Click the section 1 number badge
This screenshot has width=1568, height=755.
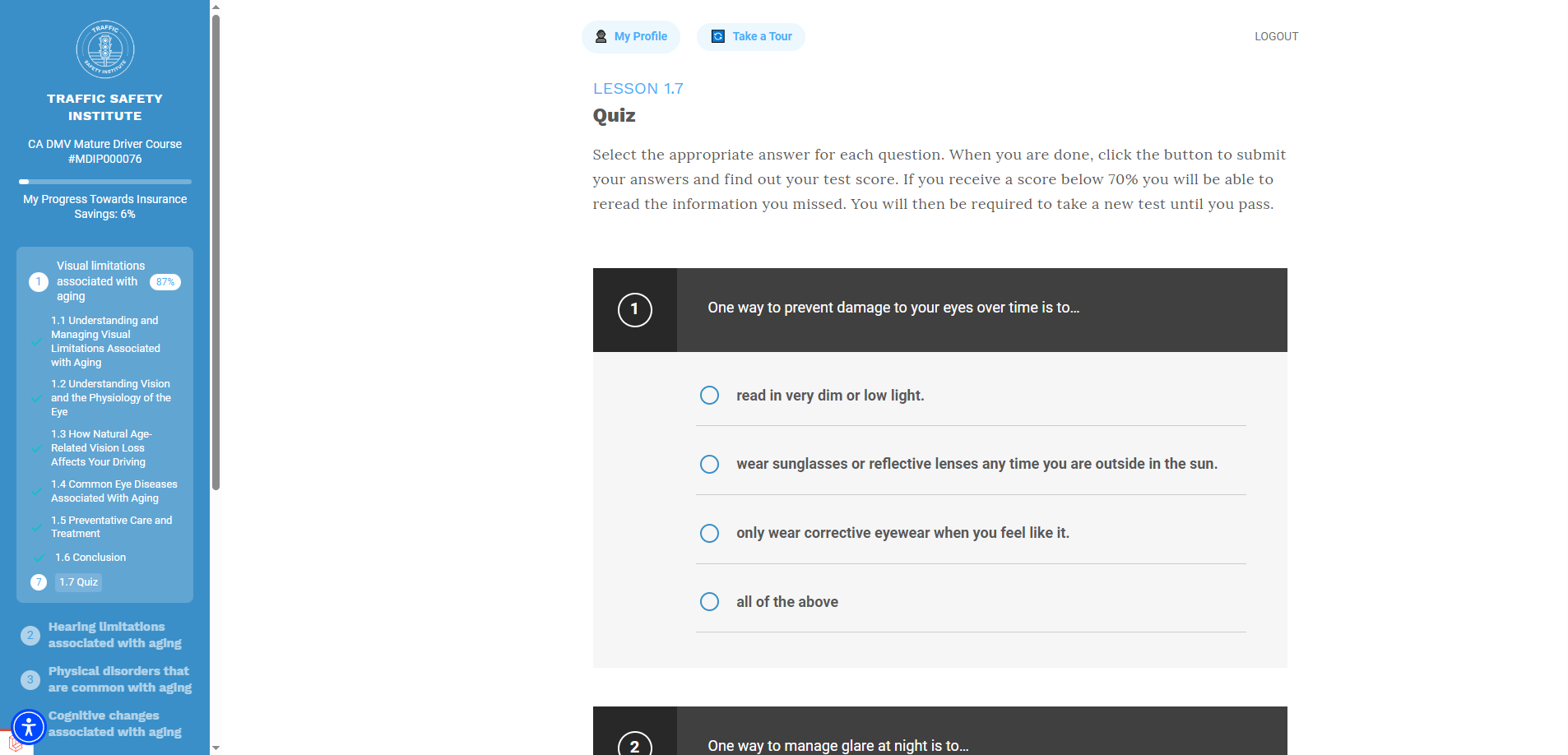click(39, 281)
